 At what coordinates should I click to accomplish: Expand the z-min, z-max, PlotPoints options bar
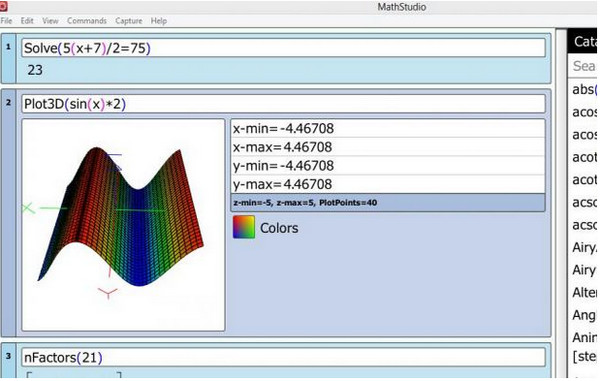[x=388, y=203]
